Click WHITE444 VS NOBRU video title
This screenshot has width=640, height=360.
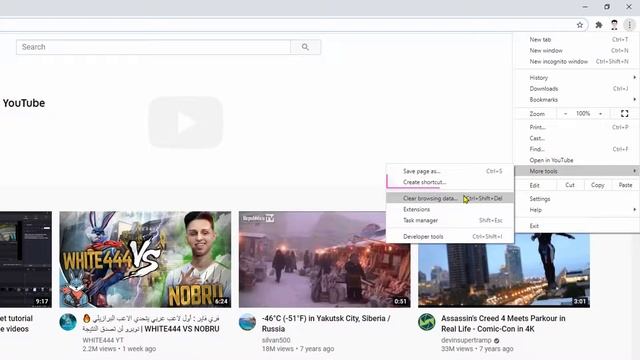tap(151, 324)
